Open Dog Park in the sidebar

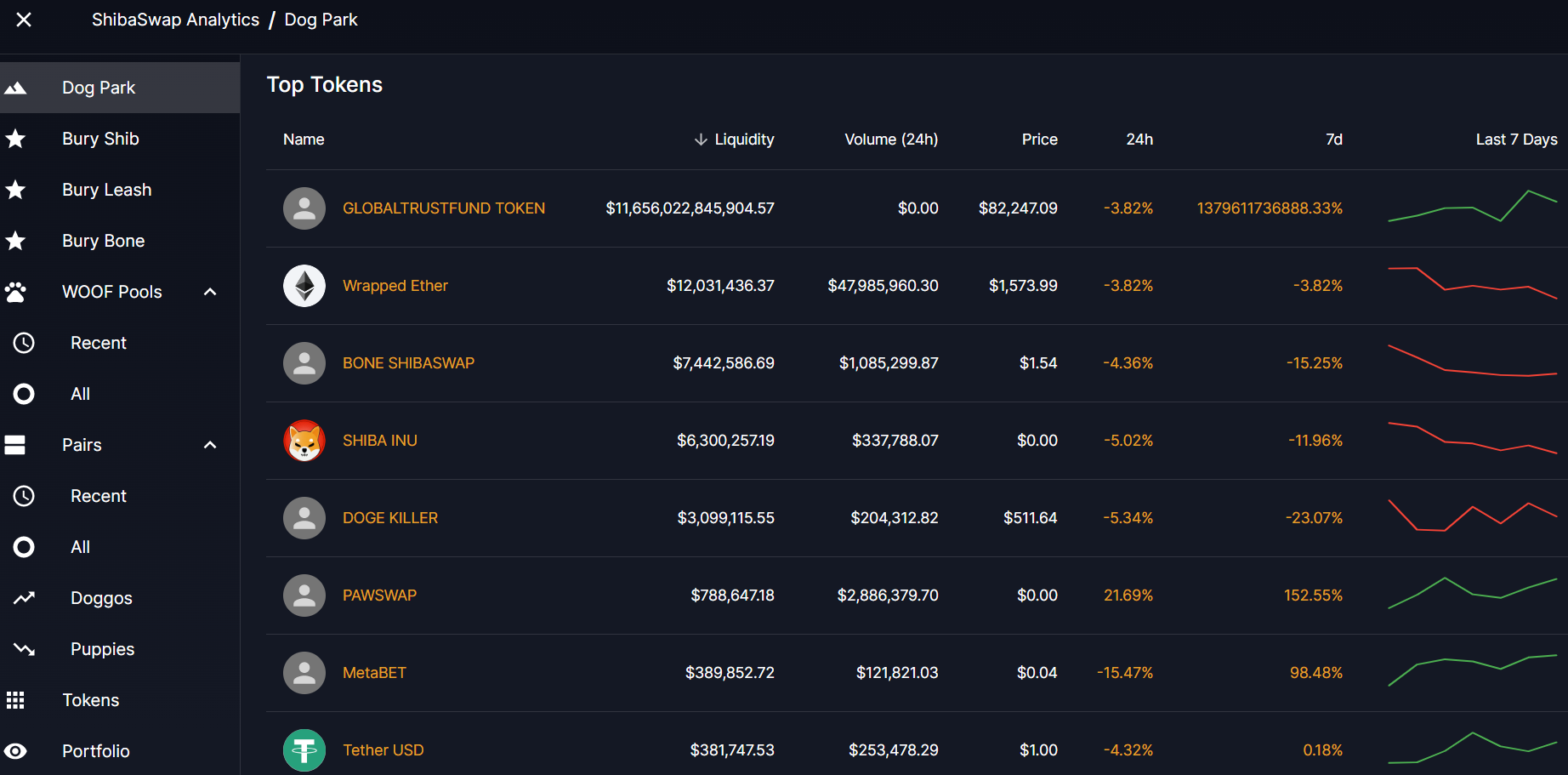click(120, 88)
